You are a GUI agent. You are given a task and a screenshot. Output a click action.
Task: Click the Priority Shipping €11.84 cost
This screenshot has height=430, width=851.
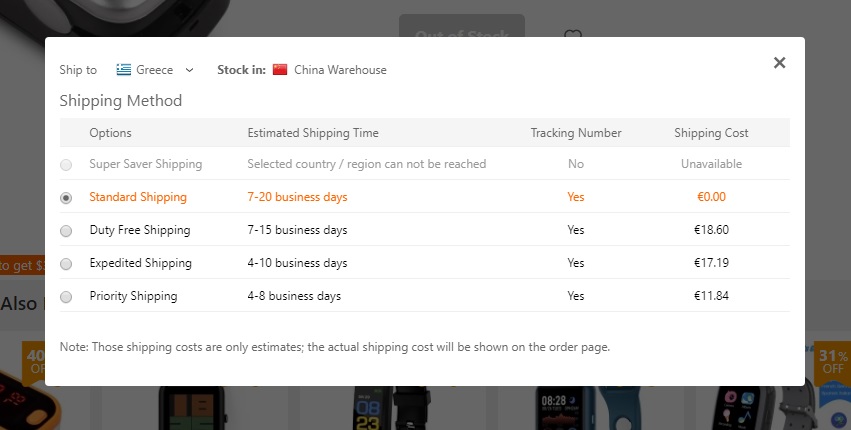tap(711, 297)
